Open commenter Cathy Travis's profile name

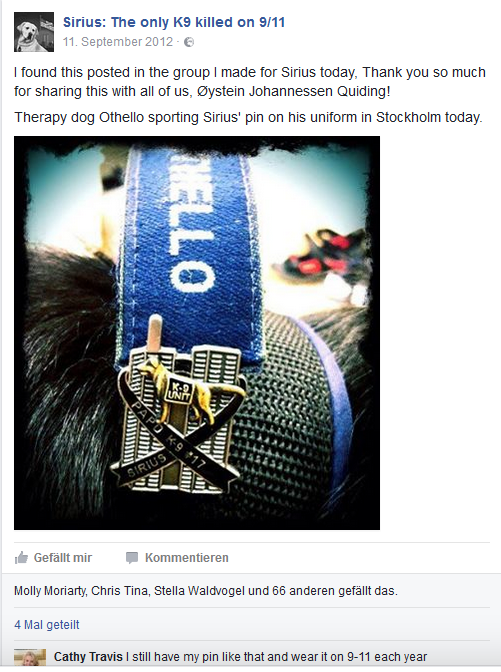pyautogui.click(x=88, y=657)
